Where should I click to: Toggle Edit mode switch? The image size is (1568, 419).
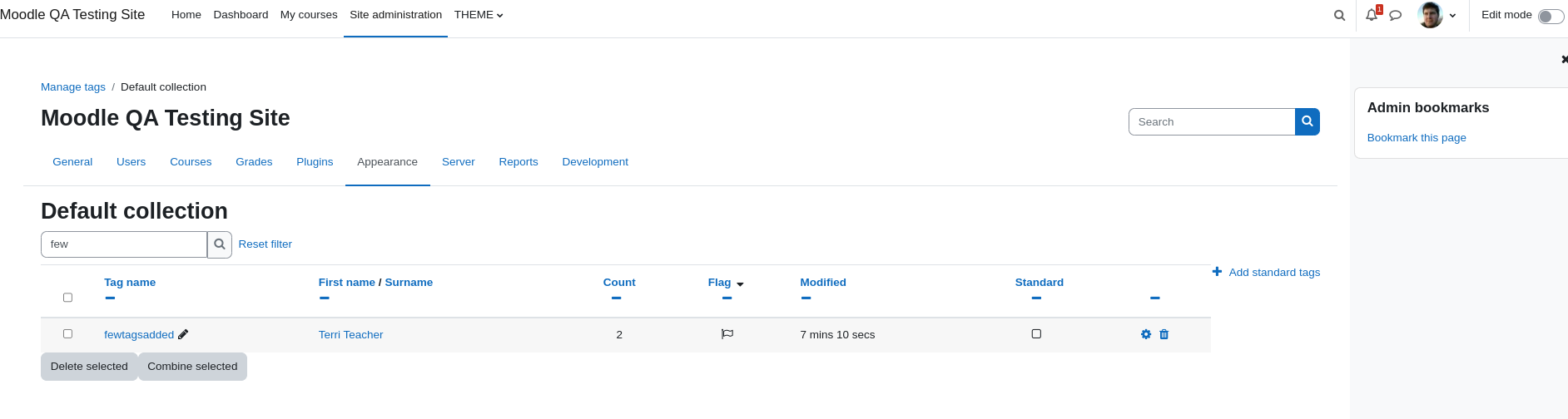[1551, 16]
